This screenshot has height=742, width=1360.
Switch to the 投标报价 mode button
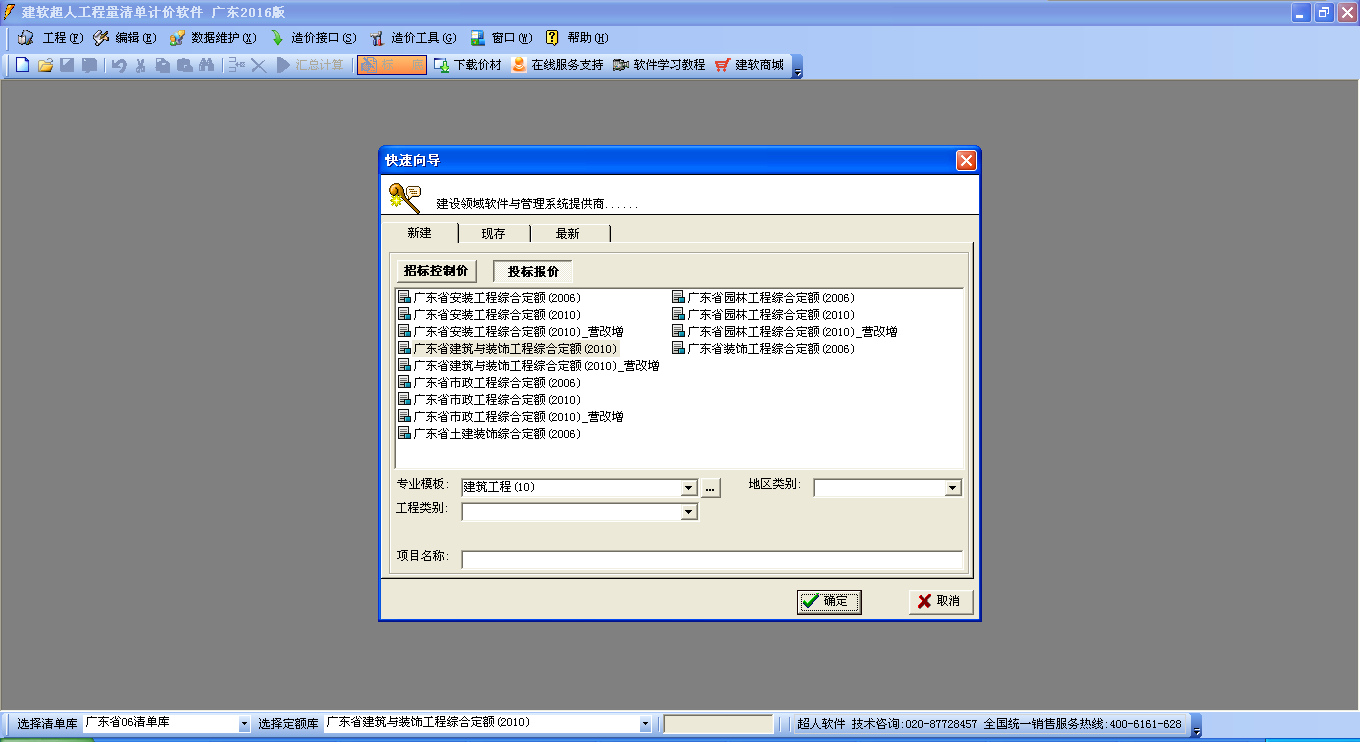coord(532,270)
